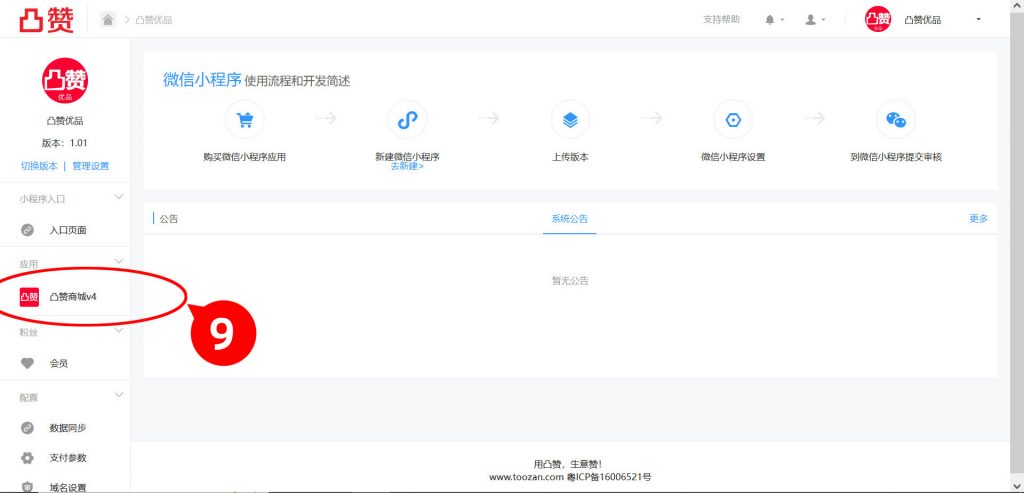
Task: Click 微信小程序设置 hexagon step icon
Action: coord(733,119)
